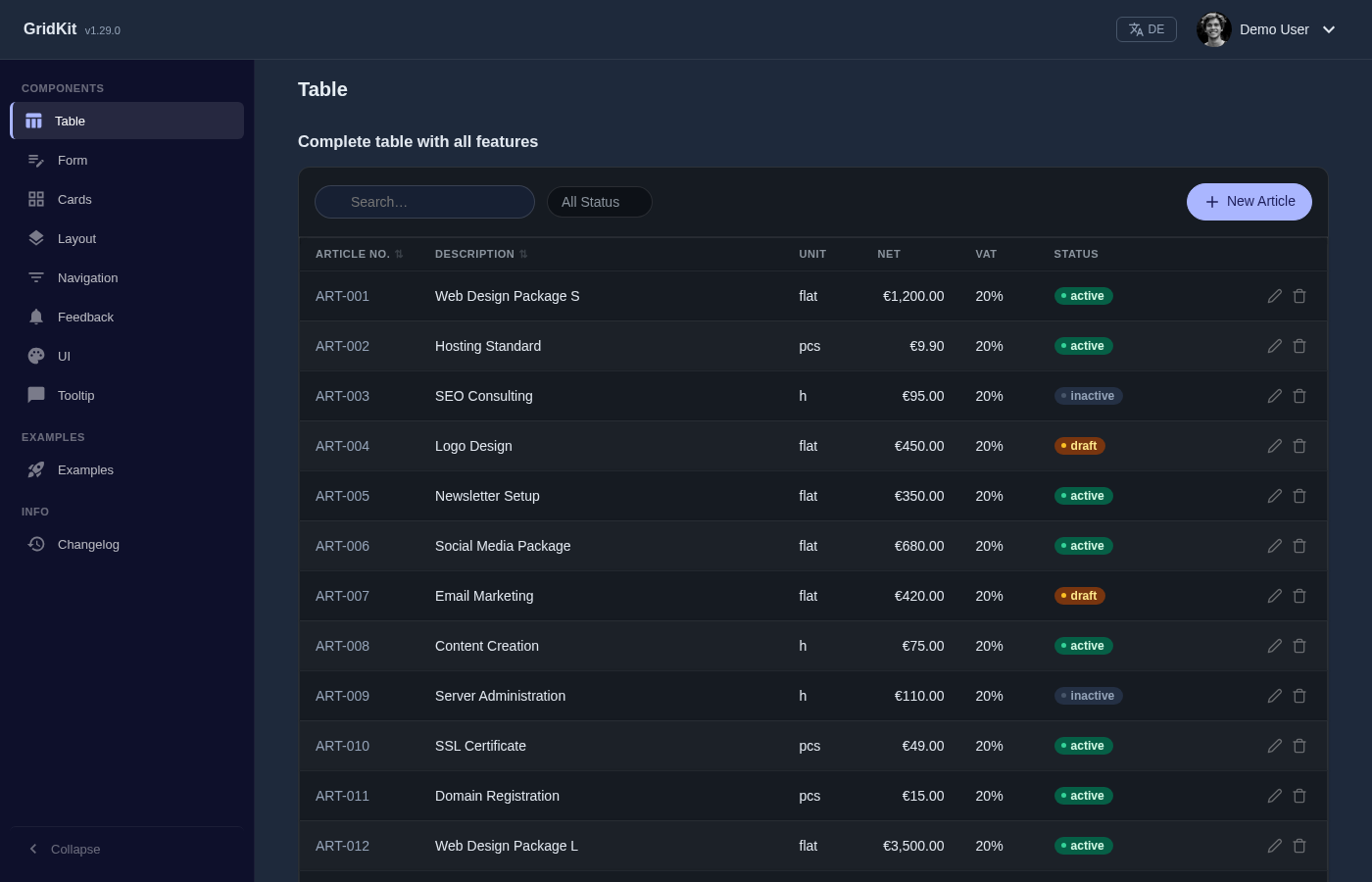1372x882 pixels.
Task: Click draft badge for Email Marketing
Action: coord(1080,596)
